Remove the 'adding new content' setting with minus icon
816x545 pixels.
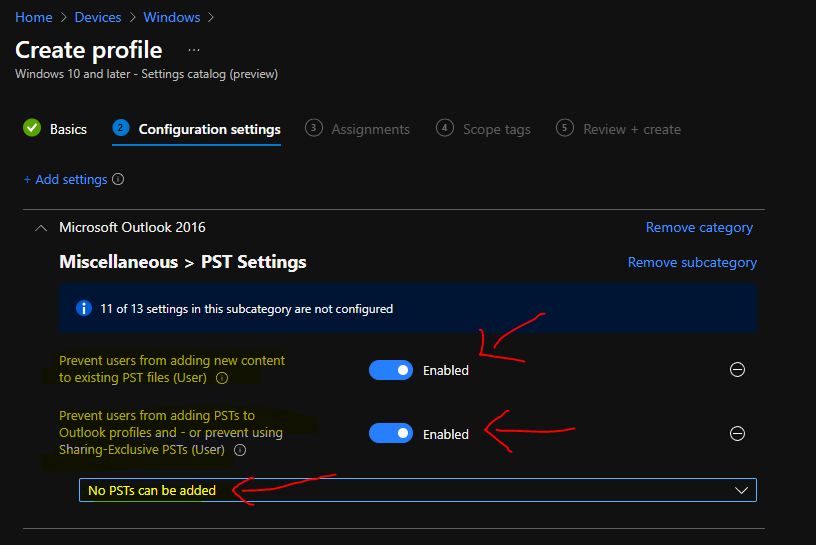(x=737, y=370)
